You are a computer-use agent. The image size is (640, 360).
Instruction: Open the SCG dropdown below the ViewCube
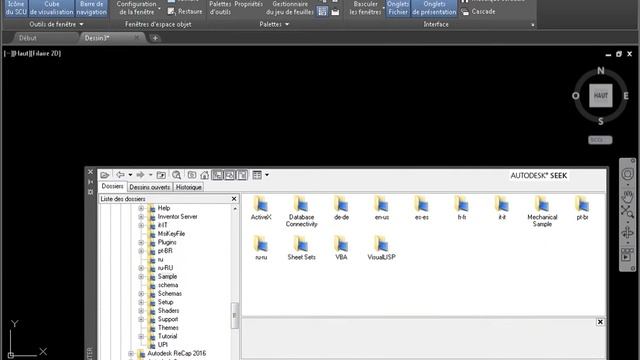pyautogui.click(x=600, y=140)
